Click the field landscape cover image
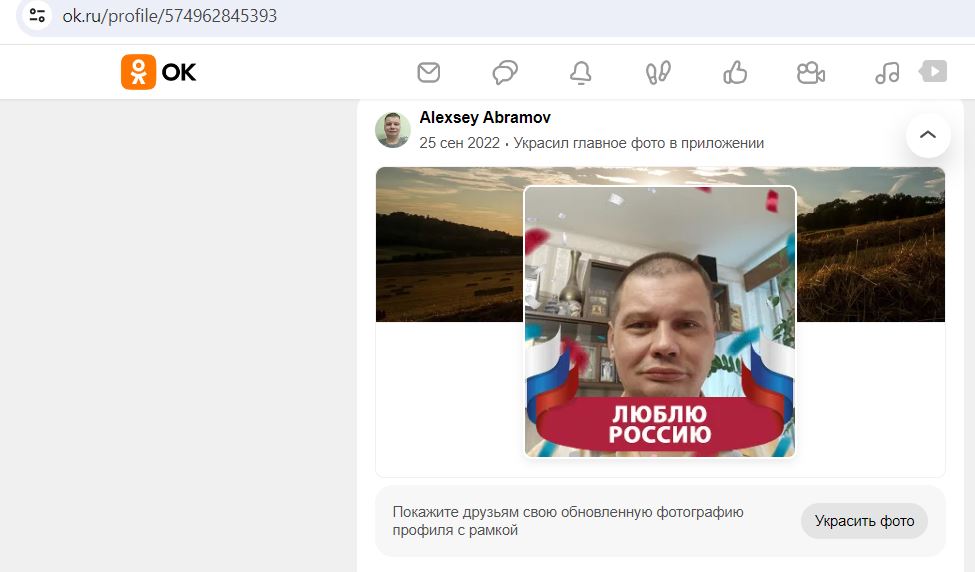 point(449,244)
